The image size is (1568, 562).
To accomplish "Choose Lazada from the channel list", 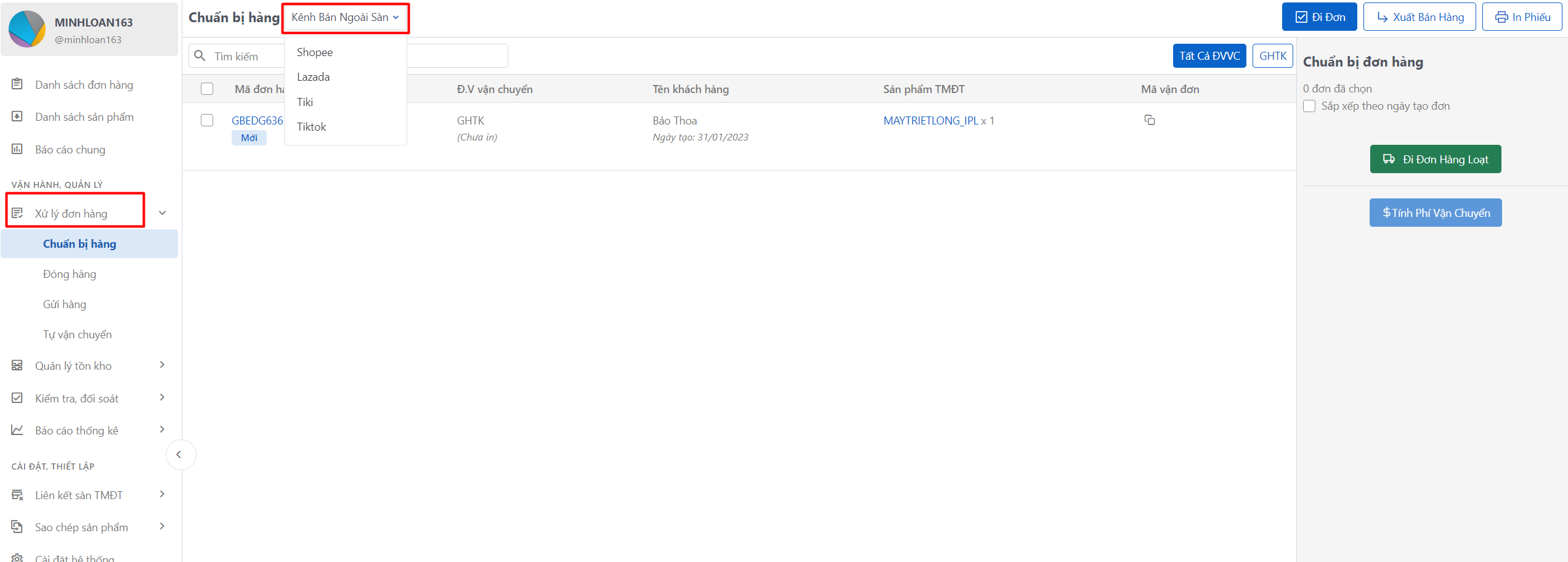I will 313,77.
